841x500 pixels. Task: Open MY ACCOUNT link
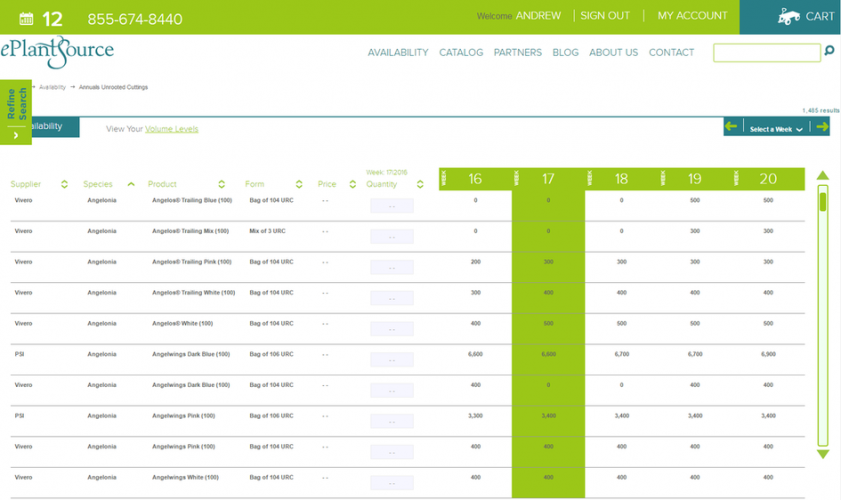[x=692, y=16]
